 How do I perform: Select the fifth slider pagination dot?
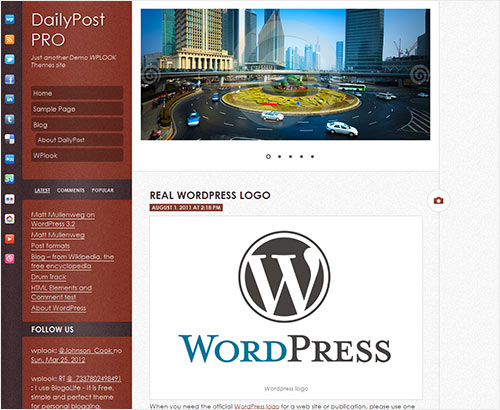point(312,156)
